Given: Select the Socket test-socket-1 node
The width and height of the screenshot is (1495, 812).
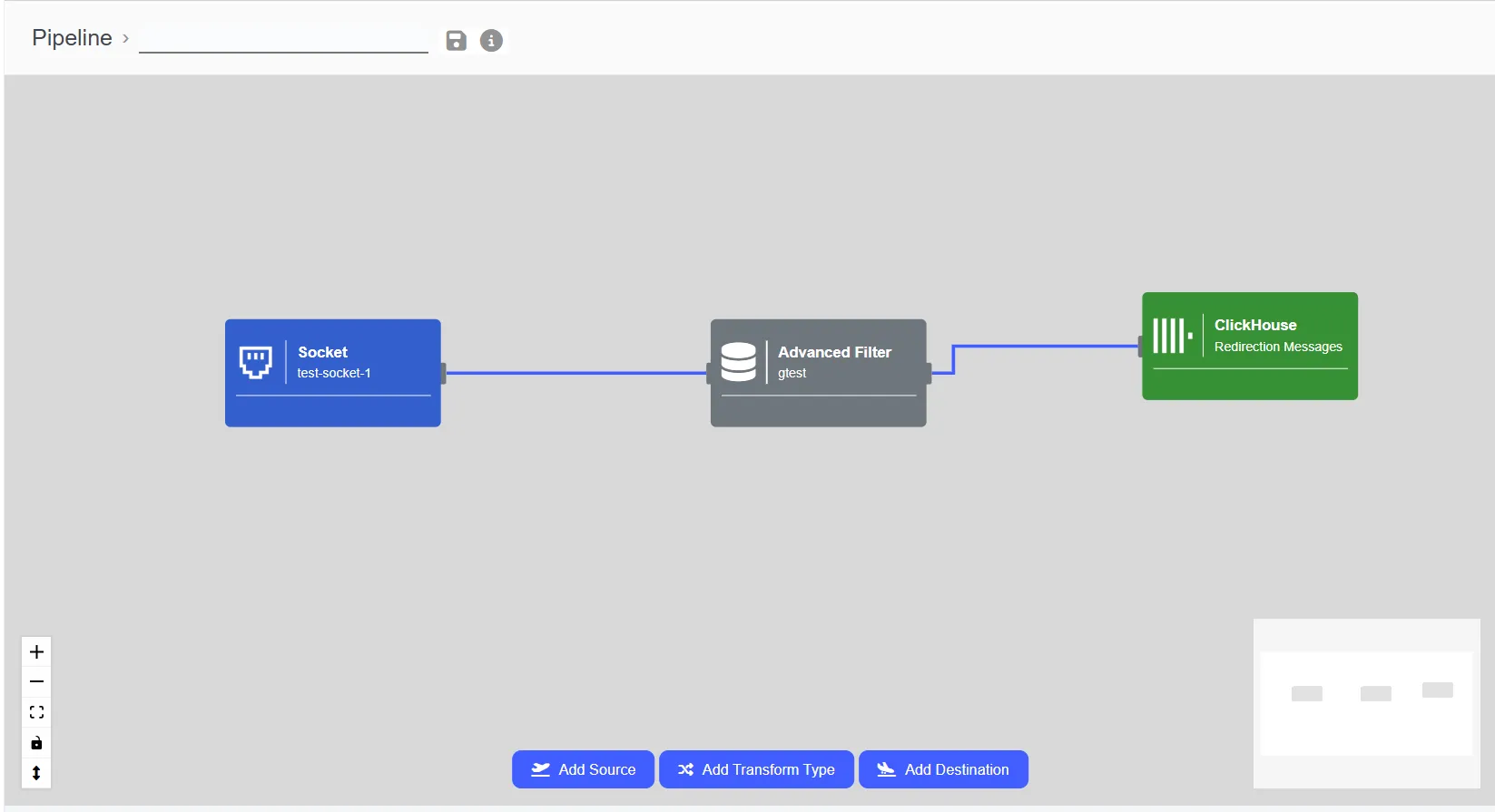Looking at the screenshot, I should tap(333, 373).
